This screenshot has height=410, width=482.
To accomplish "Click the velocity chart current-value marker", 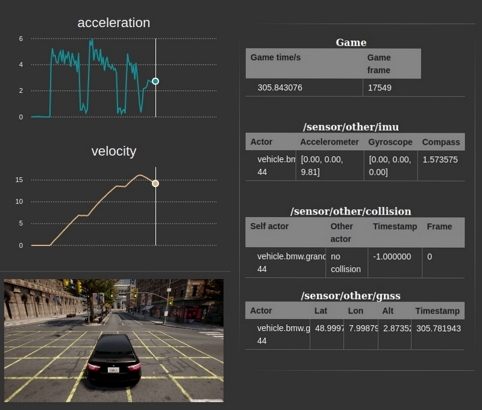I will (155, 183).
